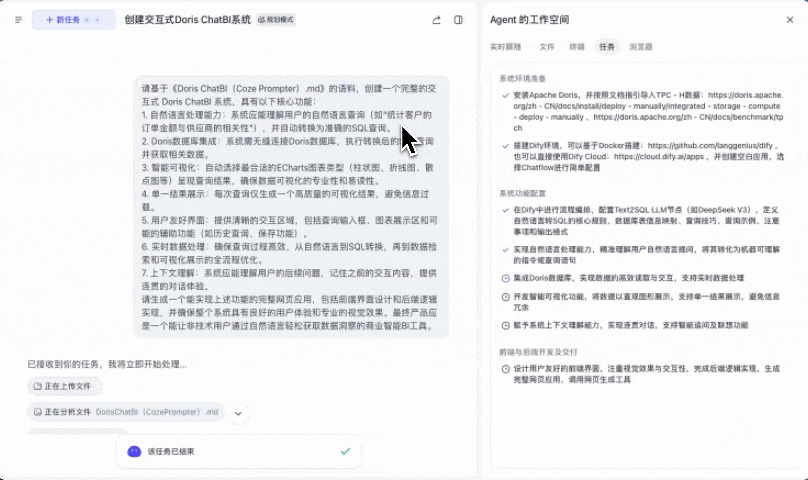808x480 pixels.
Task: Click checkmark beside 实现自然语言处理能力 task
Action: (506, 250)
